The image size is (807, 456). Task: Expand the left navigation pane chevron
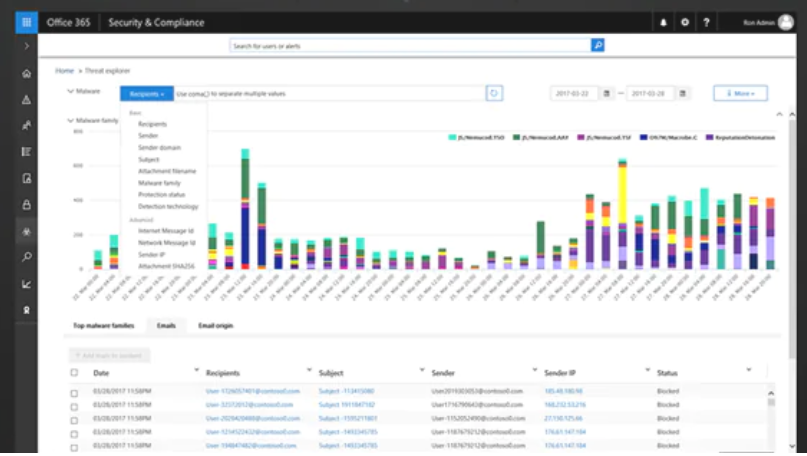27,46
